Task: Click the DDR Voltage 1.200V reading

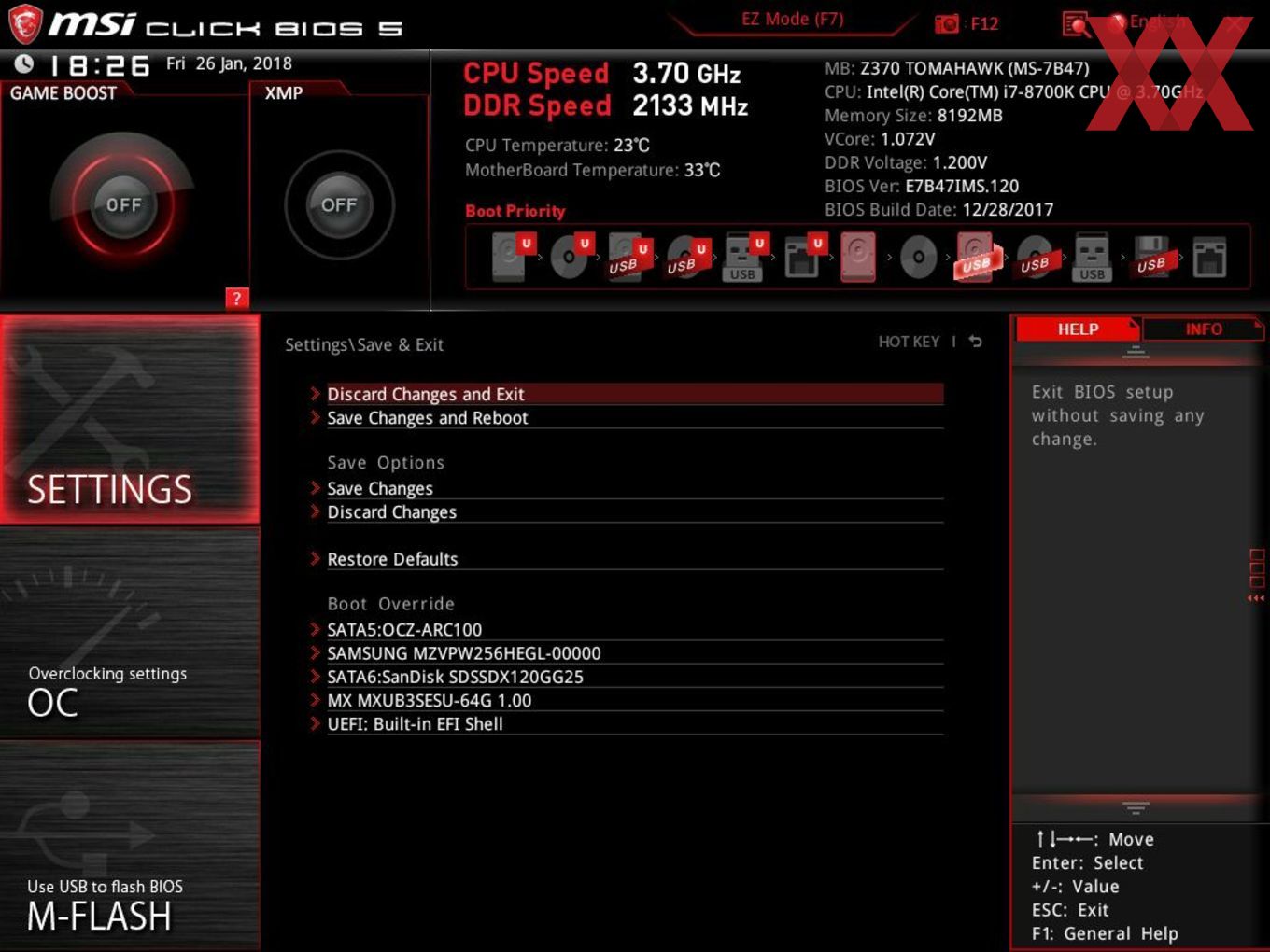Action: point(906,162)
